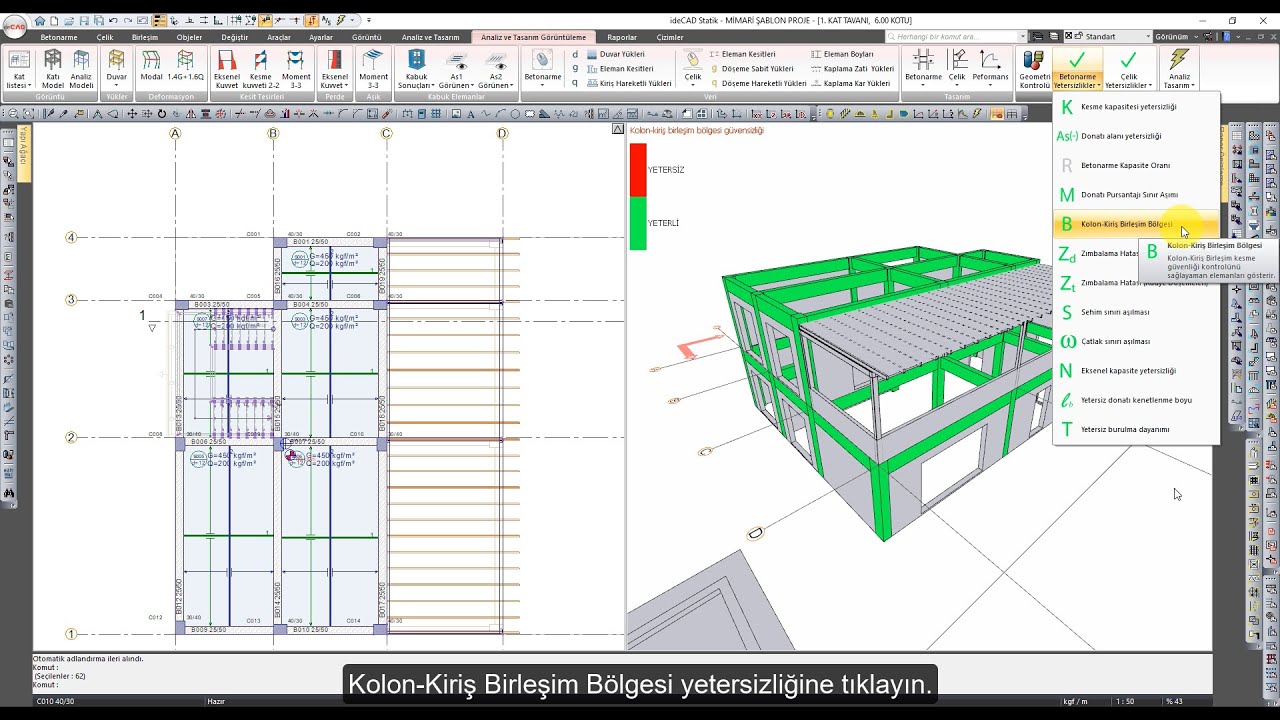Open the Peformans icon
1280x720 pixels.
(x=990, y=69)
